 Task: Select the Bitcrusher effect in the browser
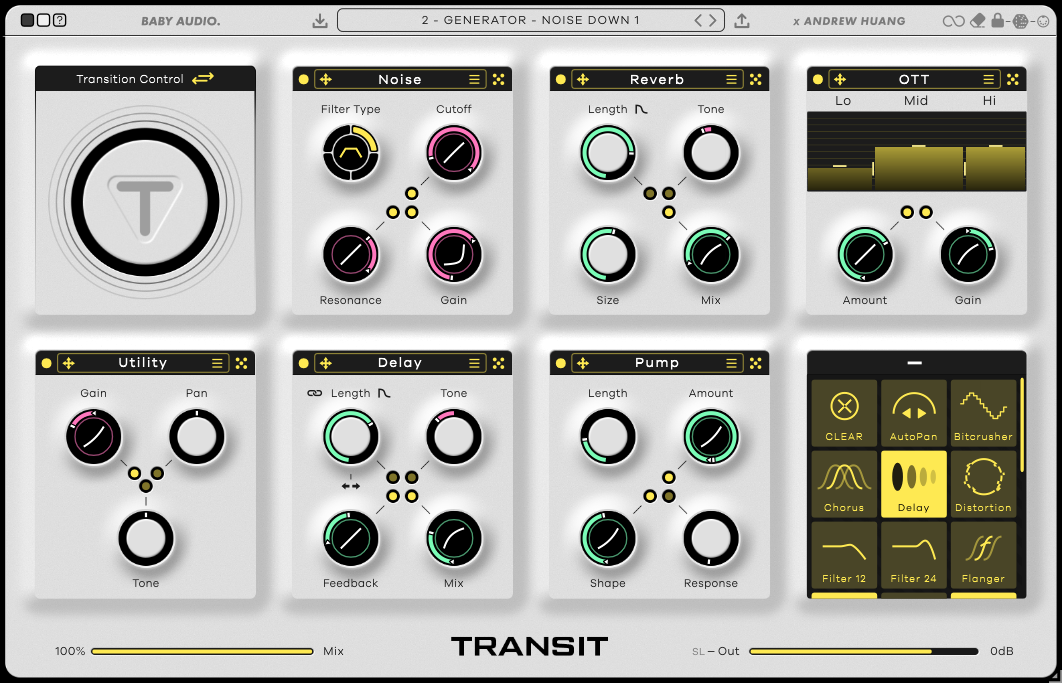pyautogui.click(x=983, y=413)
